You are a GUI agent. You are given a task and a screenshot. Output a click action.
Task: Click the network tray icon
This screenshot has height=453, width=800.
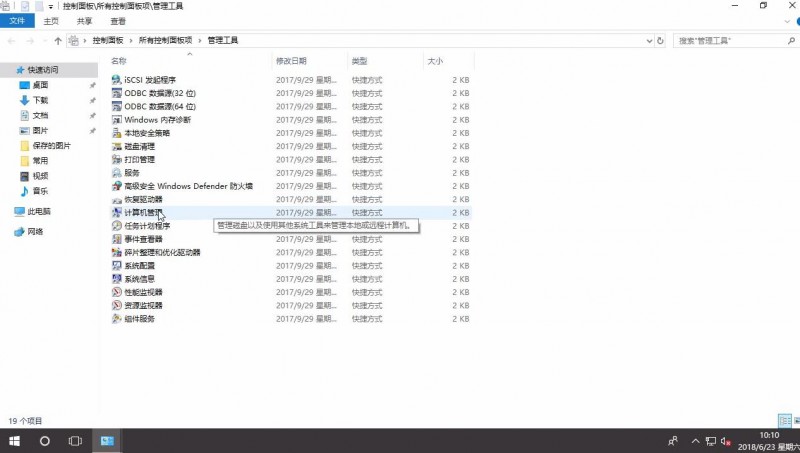point(710,441)
